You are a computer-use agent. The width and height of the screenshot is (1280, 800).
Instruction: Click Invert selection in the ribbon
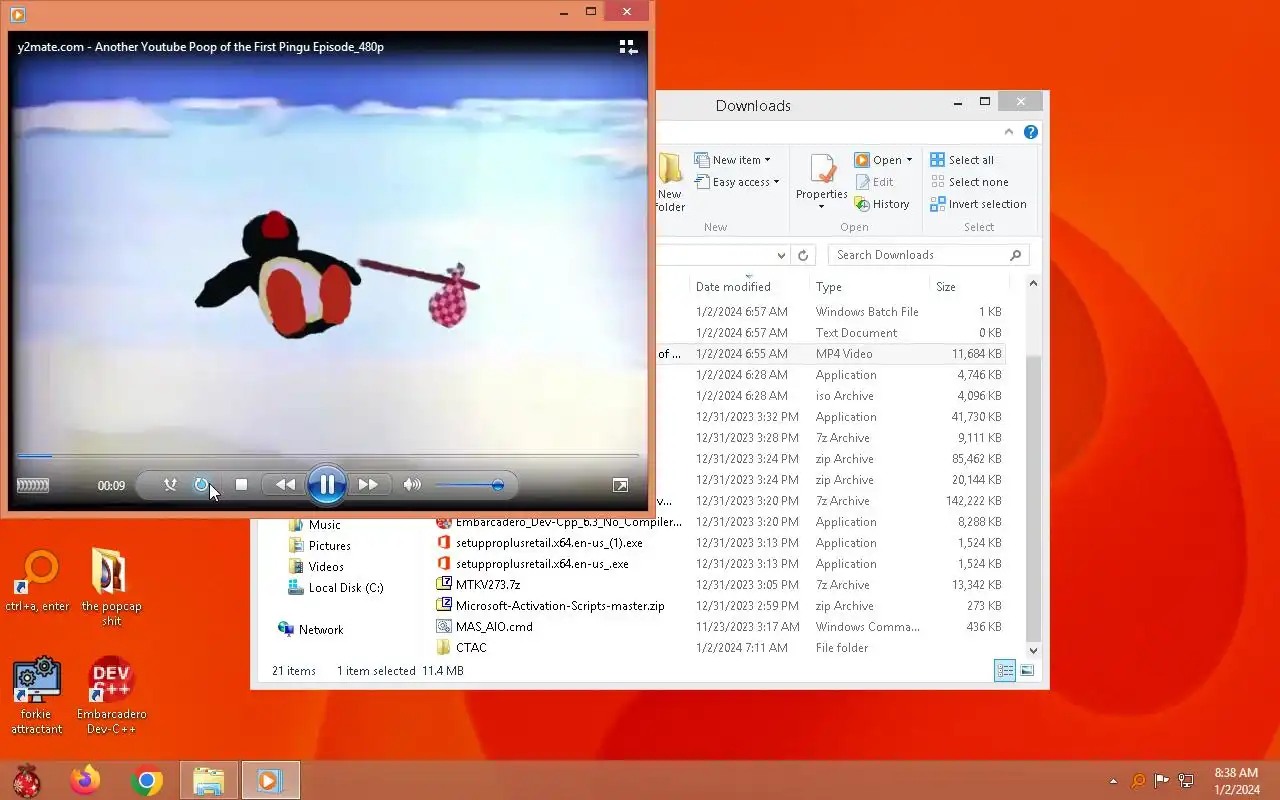point(978,204)
